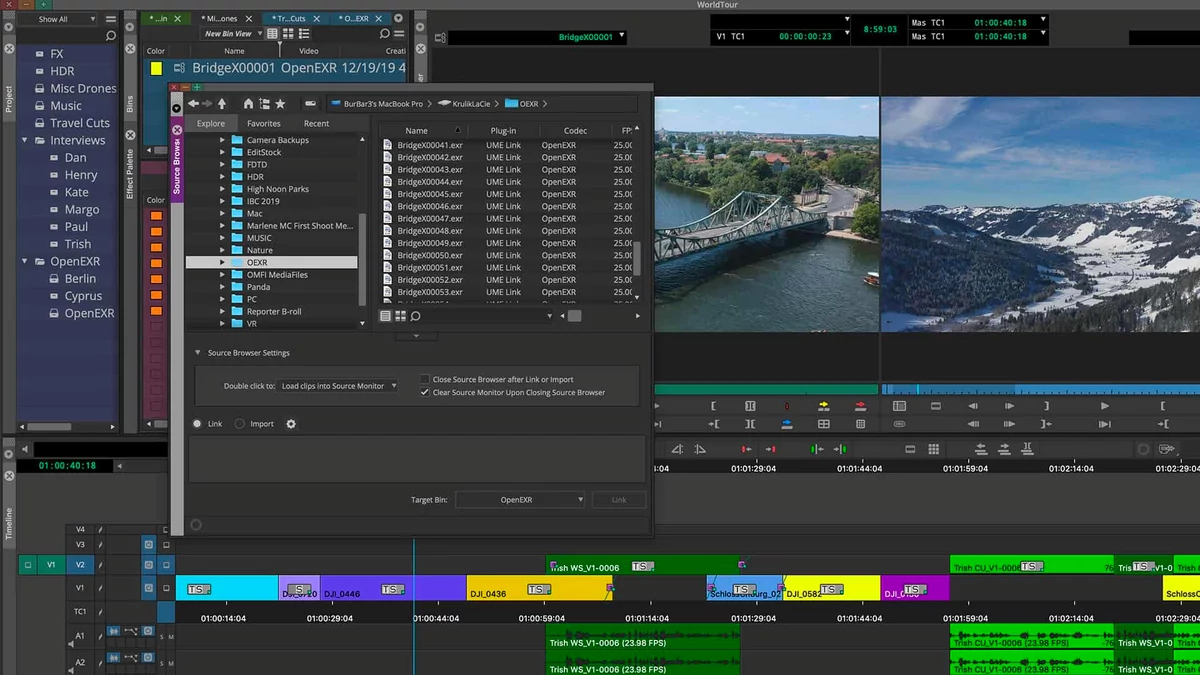Select bin frame view icon
The width and height of the screenshot is (1200, 675).
(x=288, y=33)
